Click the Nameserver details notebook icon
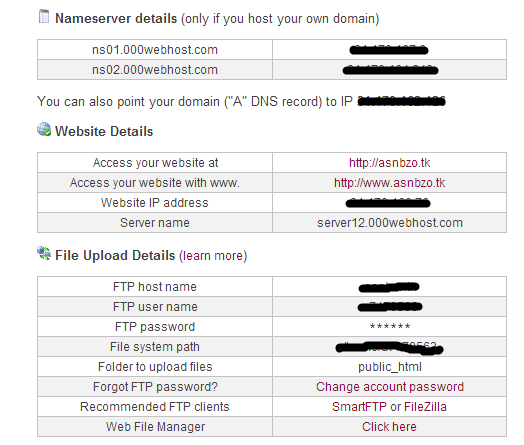The height and width of the screenshot is (445, 524). pos(44,17)
